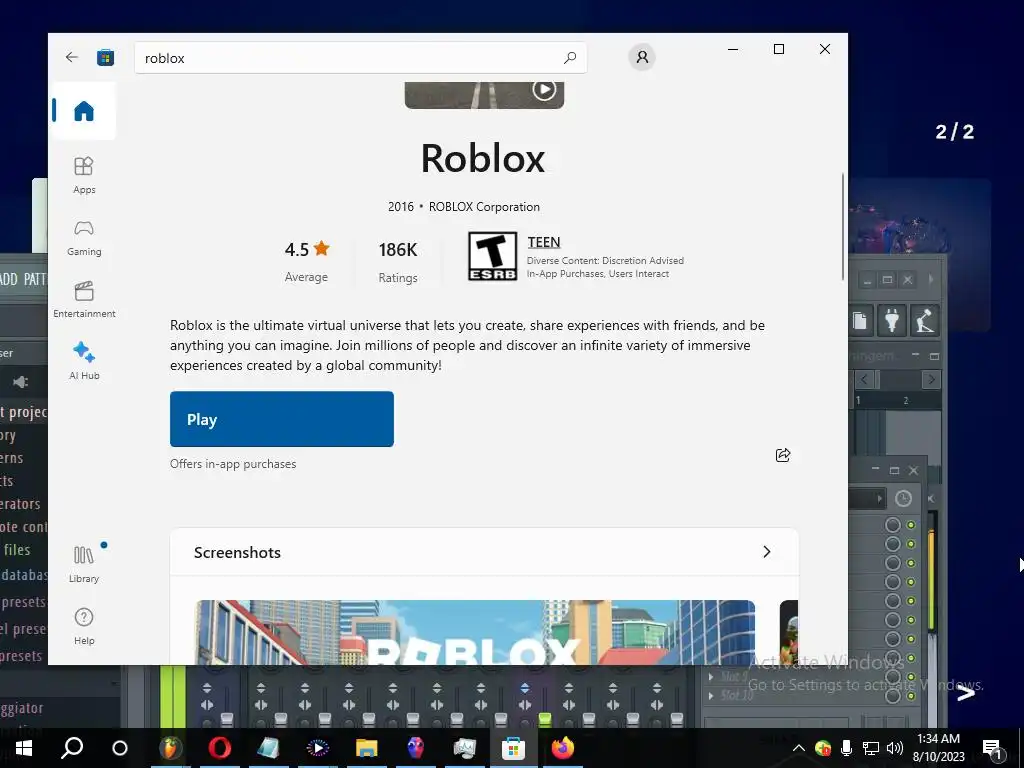Open the Entertainment section in the sidebar

[x=84, y=299]
